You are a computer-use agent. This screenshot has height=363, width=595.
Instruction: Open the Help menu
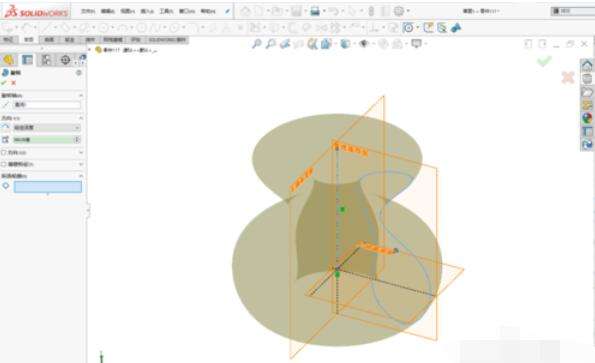point(208,11)
